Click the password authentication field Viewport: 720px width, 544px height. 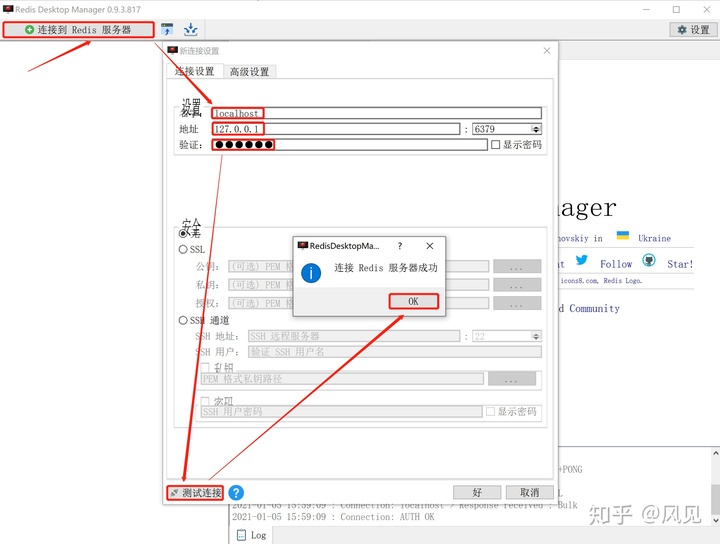point(349,145)
